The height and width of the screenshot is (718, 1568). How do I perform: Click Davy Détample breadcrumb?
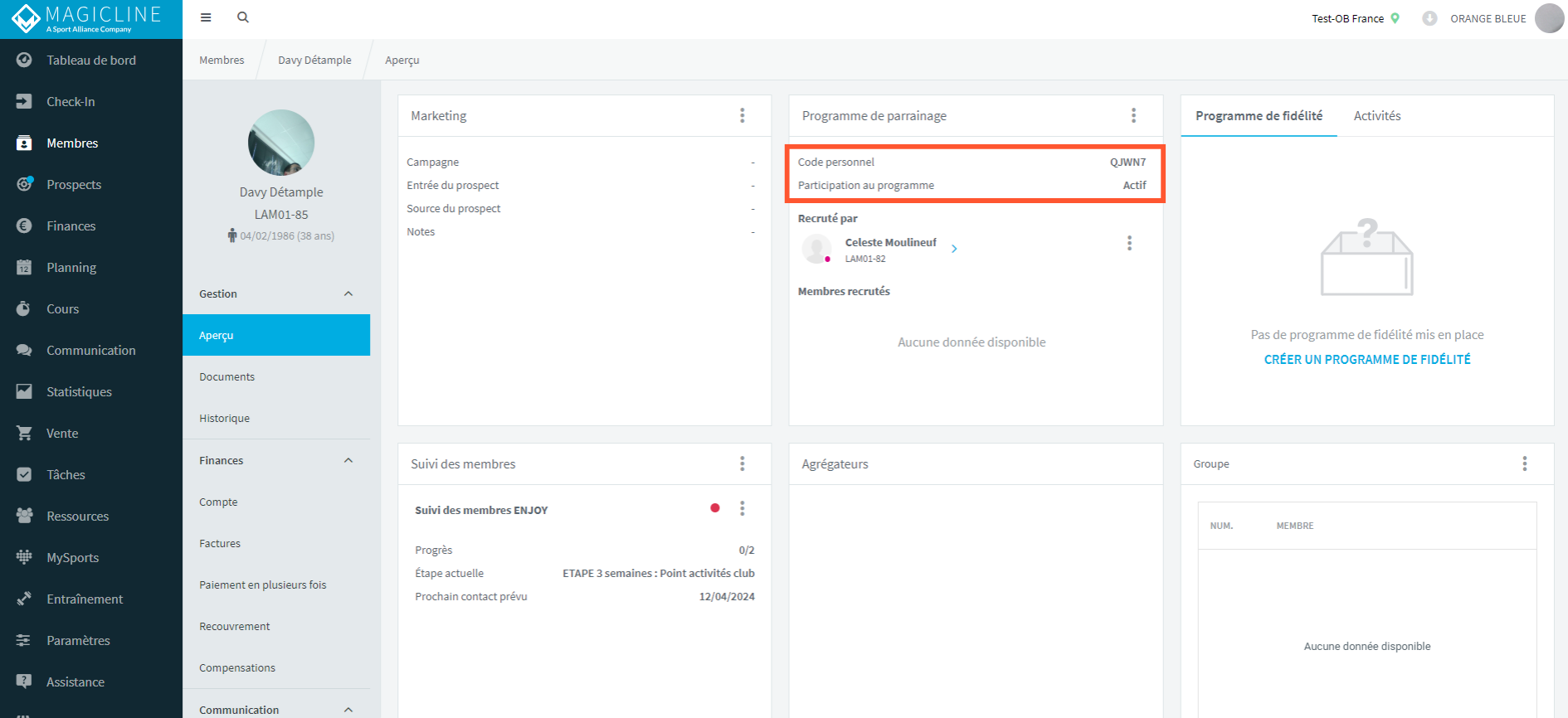(314, 60)
